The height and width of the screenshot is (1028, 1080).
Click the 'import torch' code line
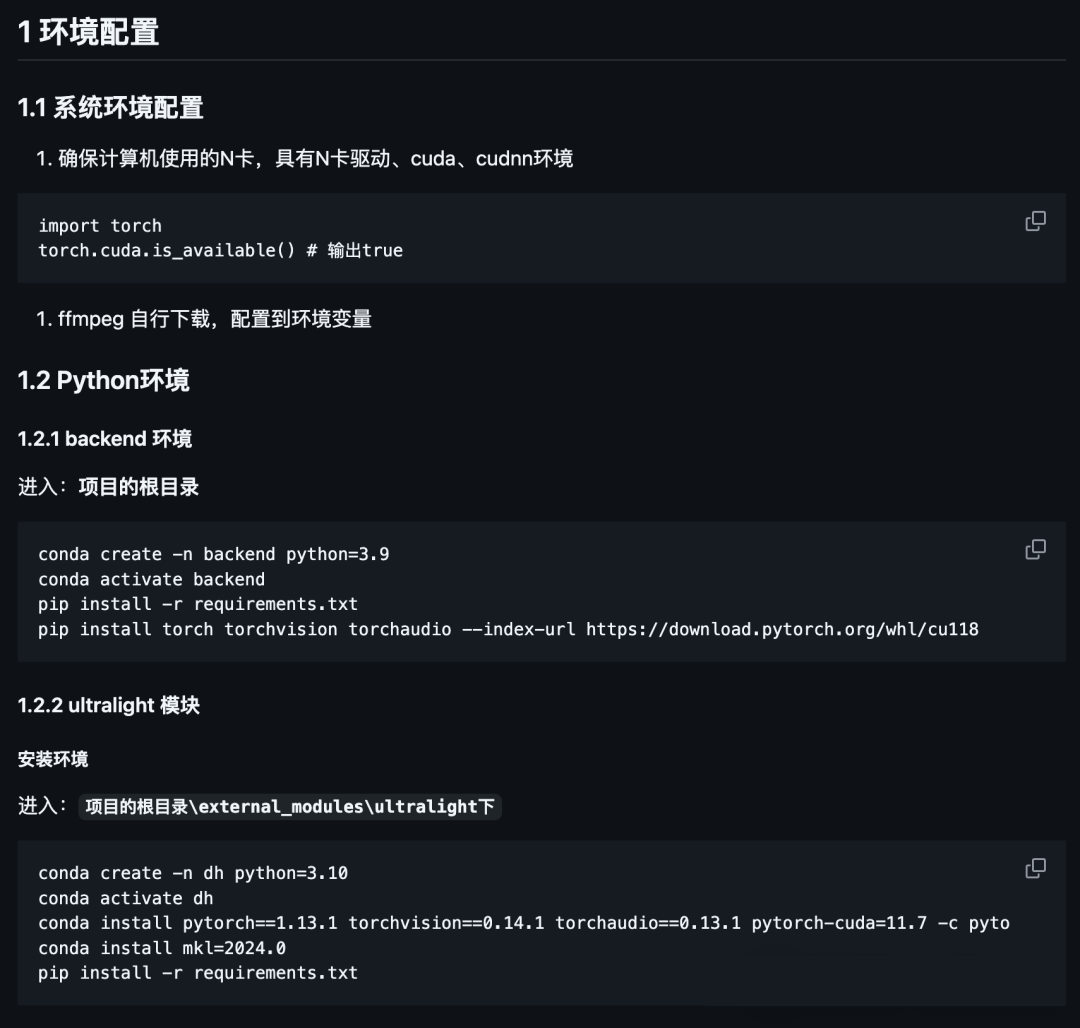pyautogui.click(x=100, y=226)
